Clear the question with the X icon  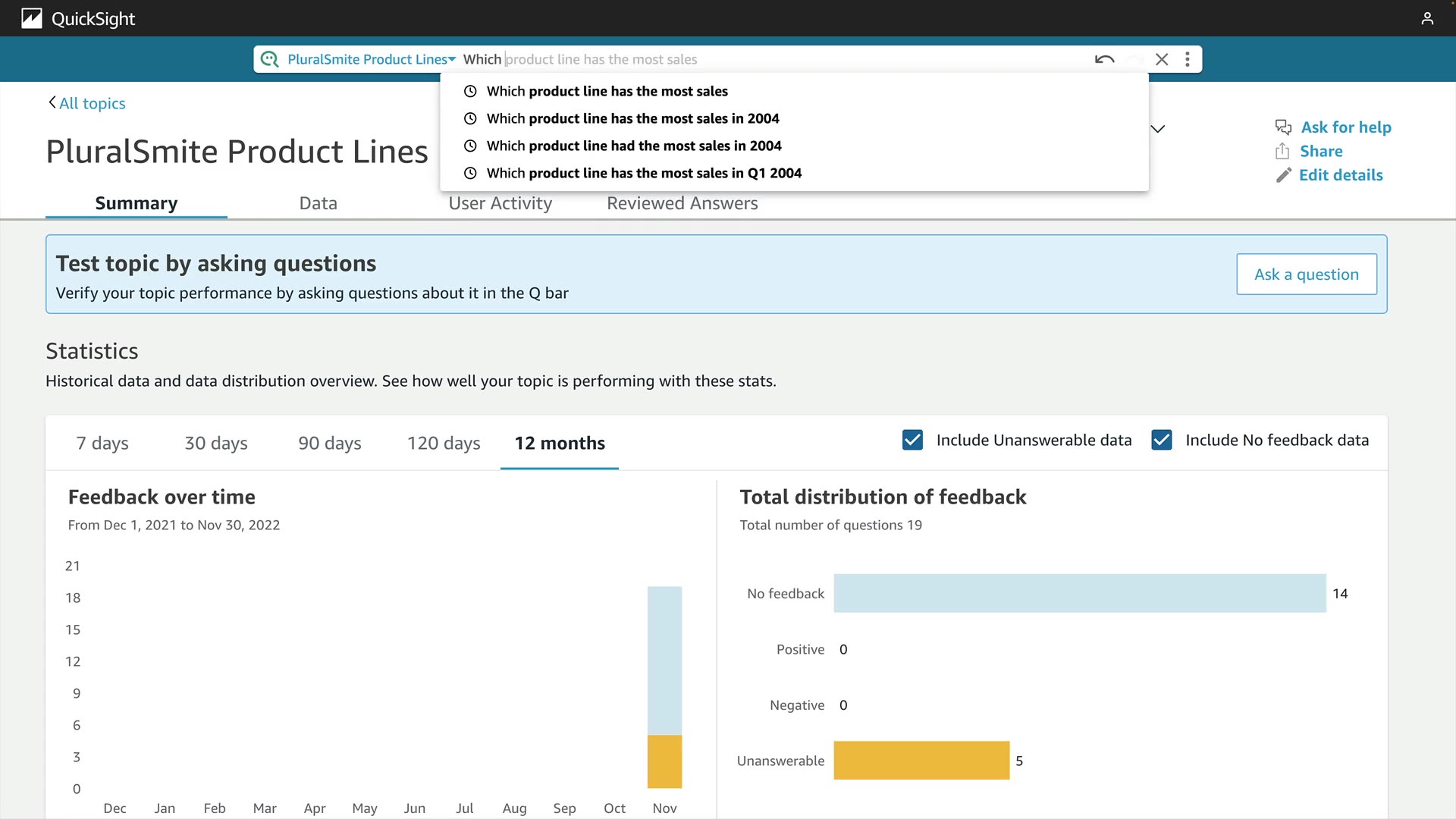tap(1161, 59)
